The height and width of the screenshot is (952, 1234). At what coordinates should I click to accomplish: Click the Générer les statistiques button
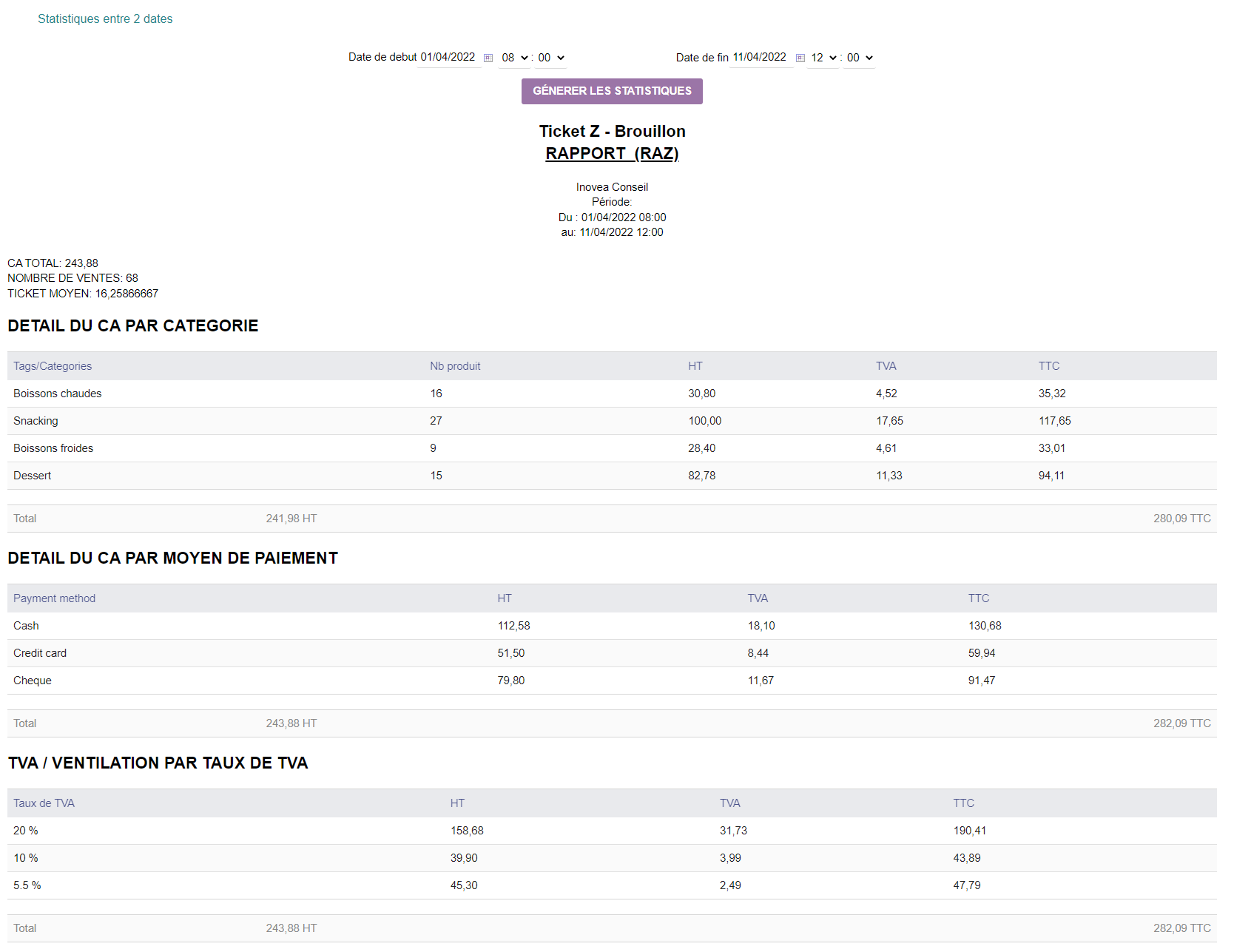point(612,91)
